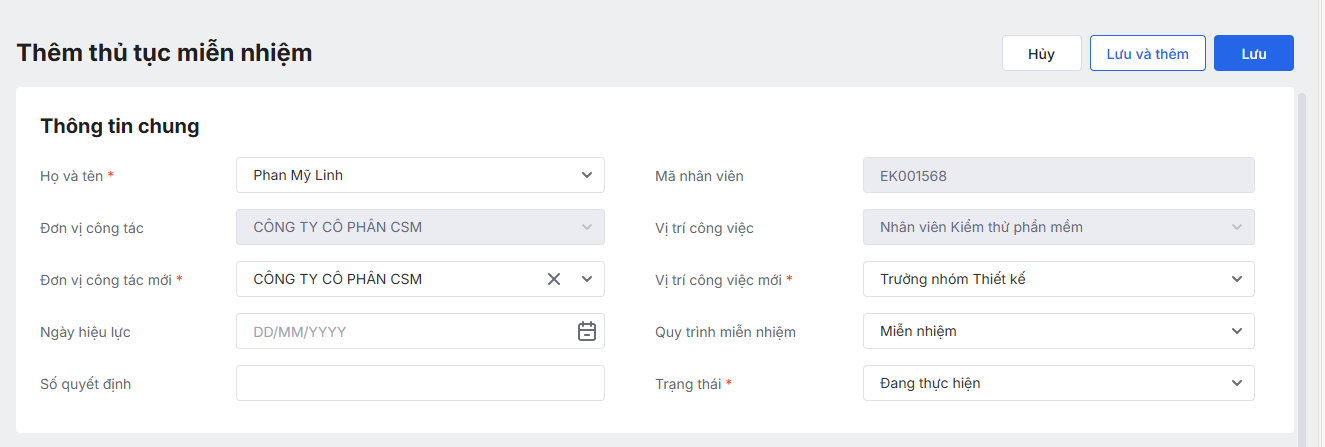Viewport: 1325px width, 447px height.
Task: Focus the Số quyết định input field
Action: [420, 383]
